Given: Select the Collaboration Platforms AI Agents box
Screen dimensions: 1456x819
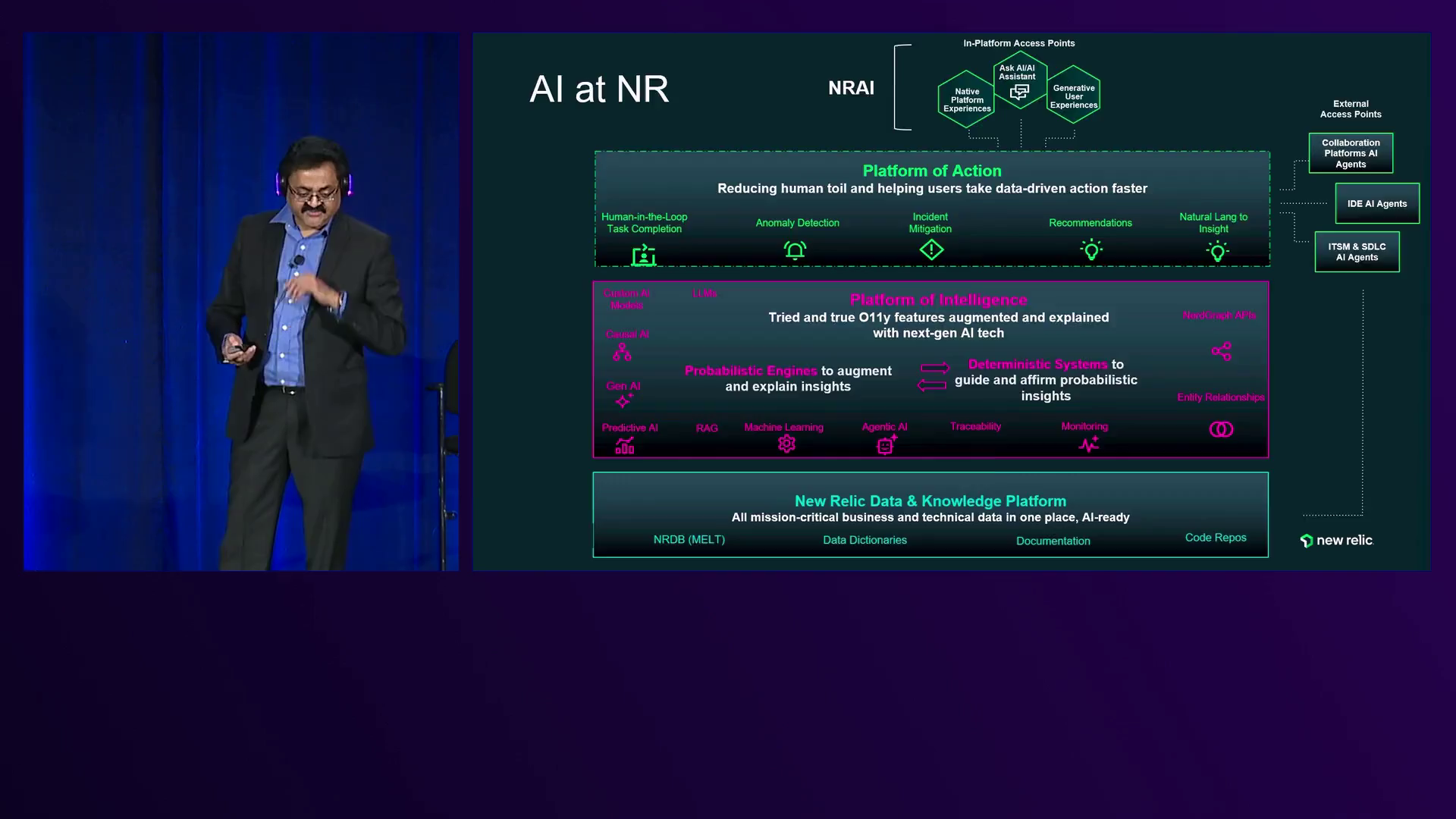Looking at the screenshot, I should [1351, 153].
